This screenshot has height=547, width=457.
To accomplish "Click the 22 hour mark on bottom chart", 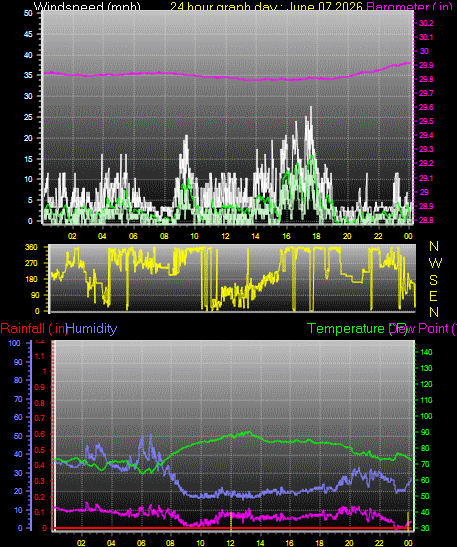I will tap(379, 543).
